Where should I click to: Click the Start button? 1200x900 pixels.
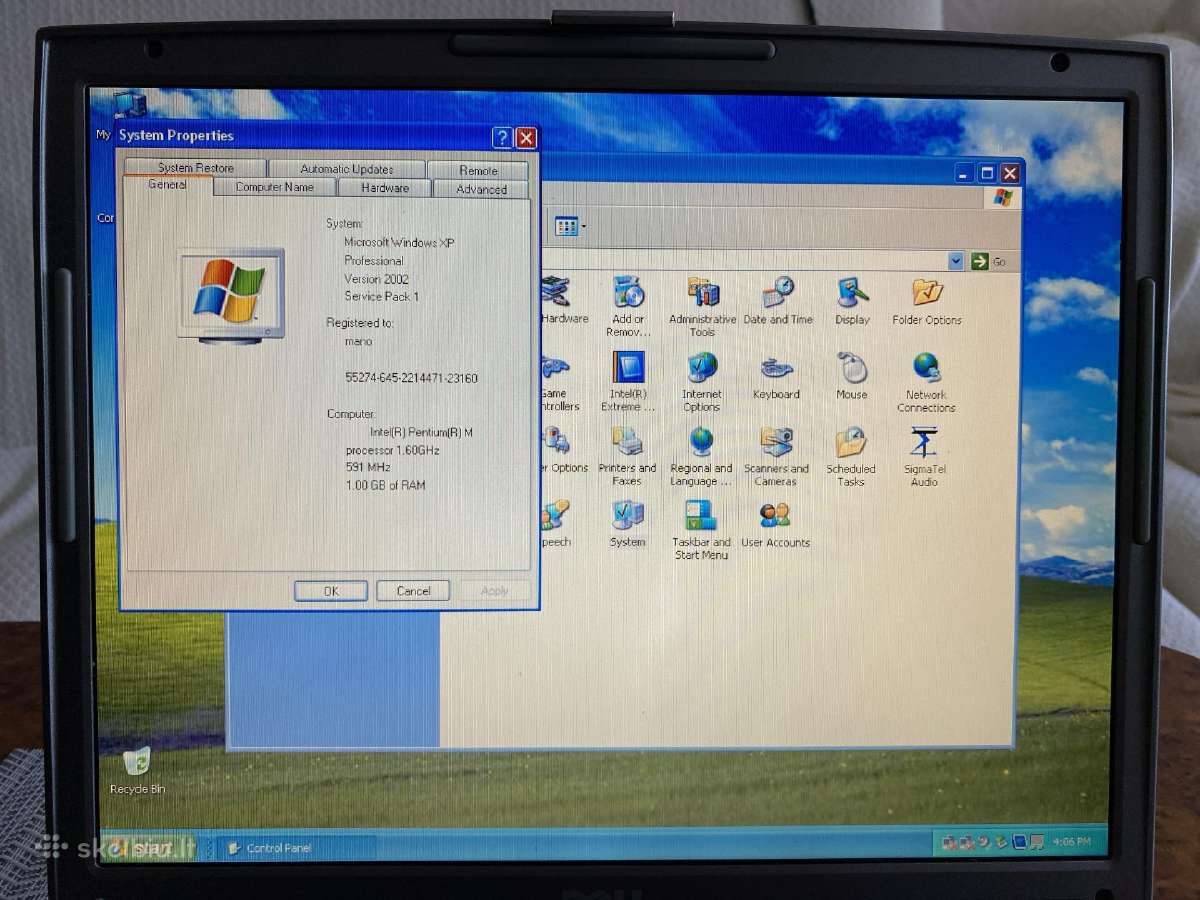pos(150,848)
